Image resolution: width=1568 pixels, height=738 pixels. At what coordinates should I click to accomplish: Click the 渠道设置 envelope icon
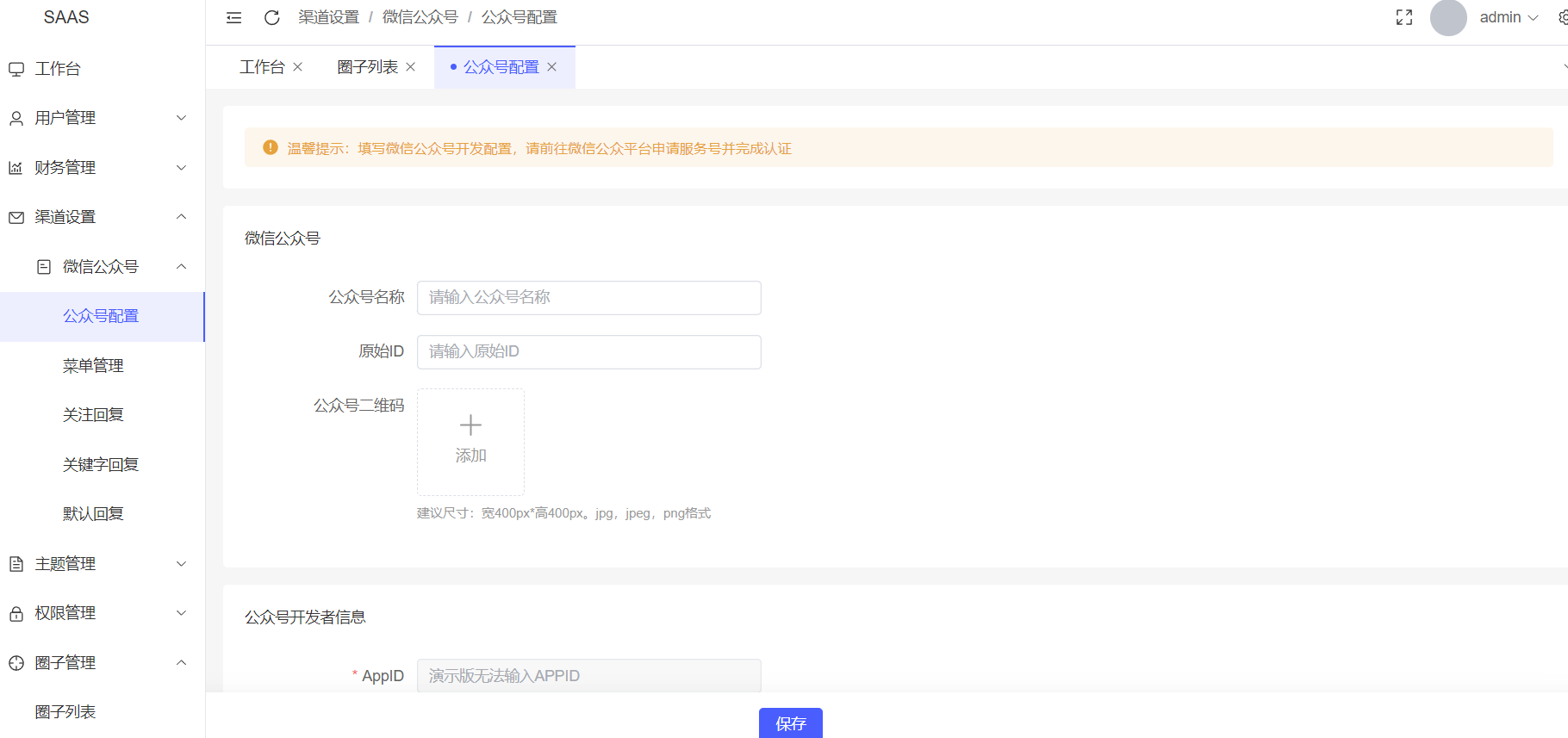click(x=16, y=217)
